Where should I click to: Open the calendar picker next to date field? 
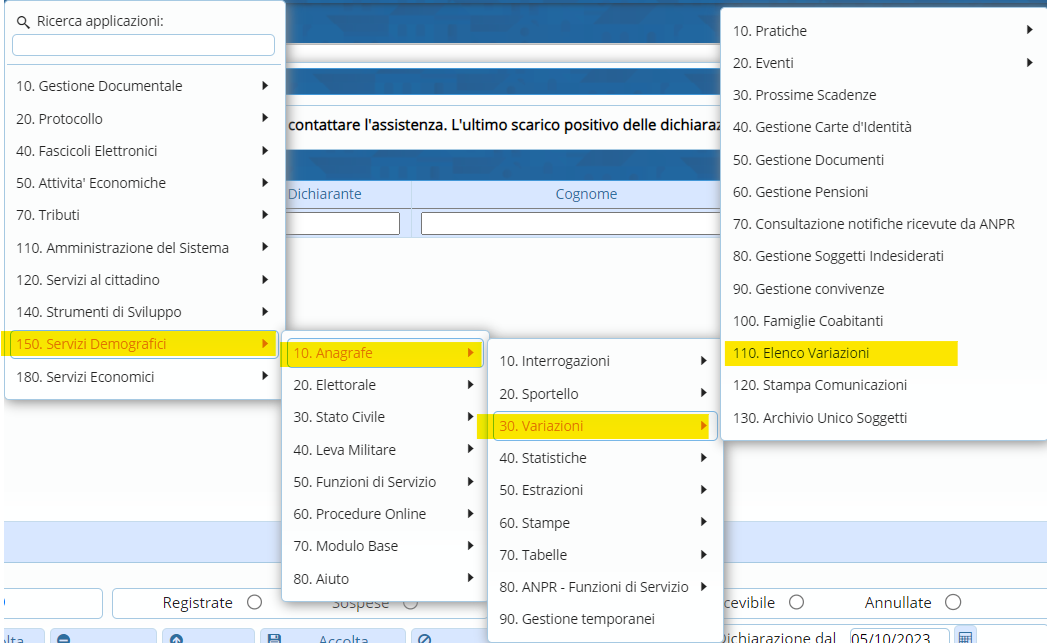coord(965,636)
